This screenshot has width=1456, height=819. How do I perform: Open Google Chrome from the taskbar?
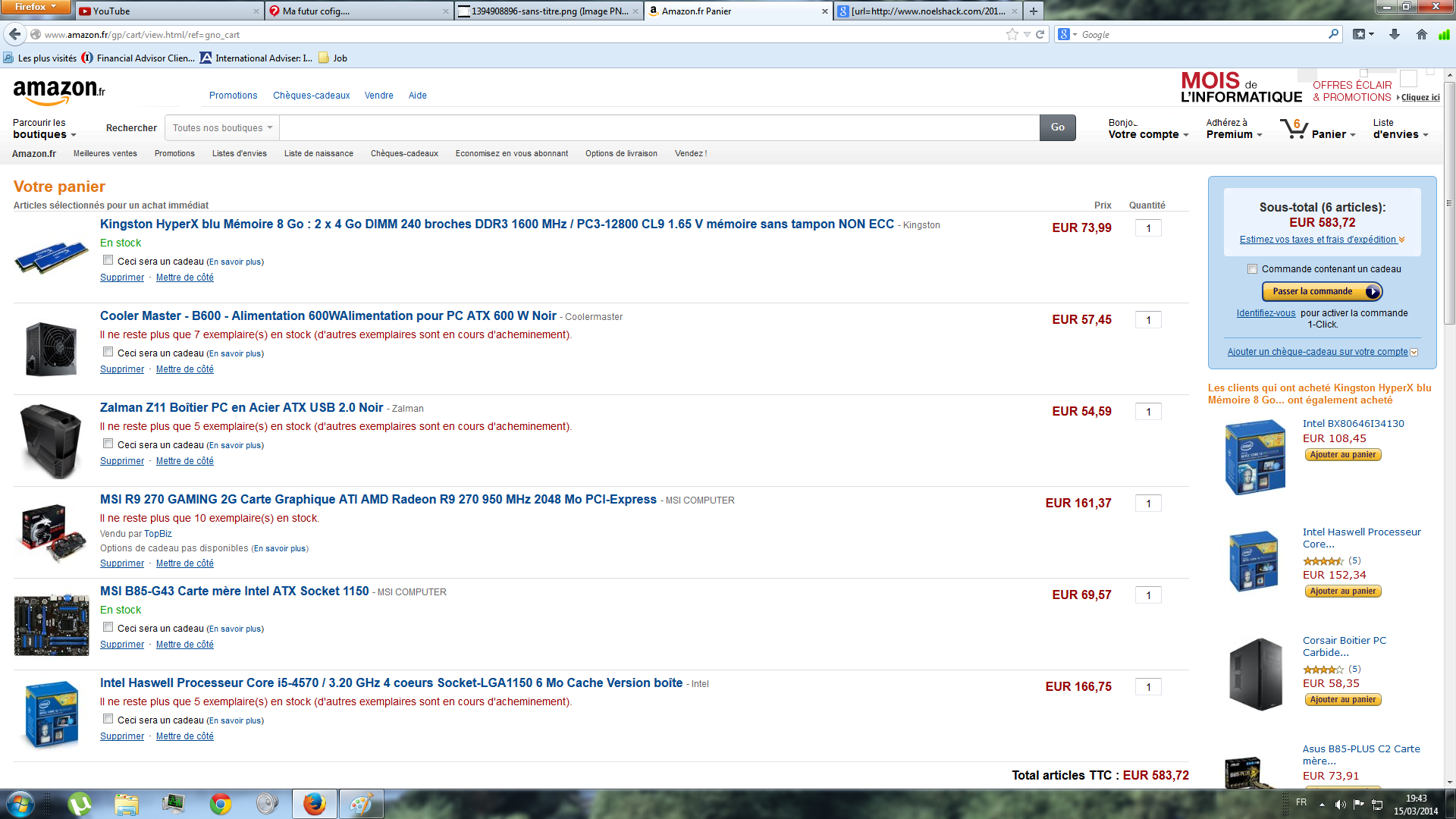tap(221, 803)
